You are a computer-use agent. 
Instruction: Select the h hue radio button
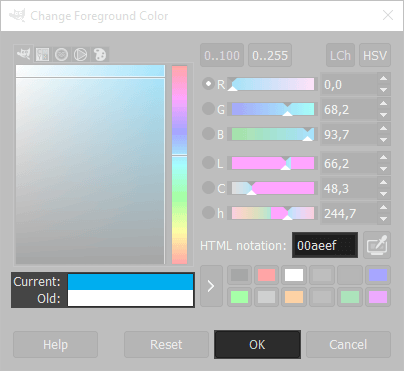pos(208,213)
